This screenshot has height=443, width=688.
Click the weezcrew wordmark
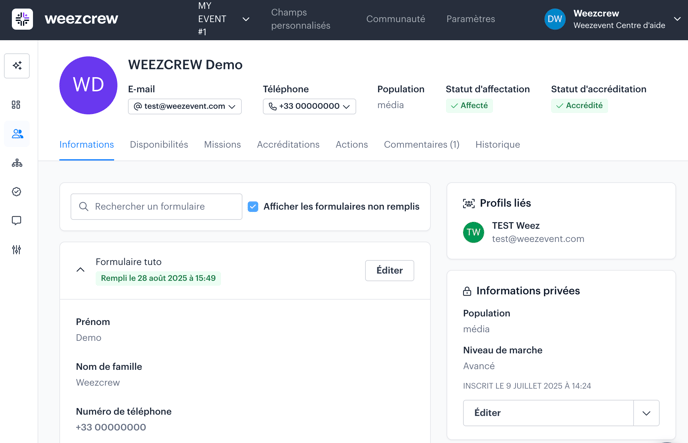click(81, 19)
